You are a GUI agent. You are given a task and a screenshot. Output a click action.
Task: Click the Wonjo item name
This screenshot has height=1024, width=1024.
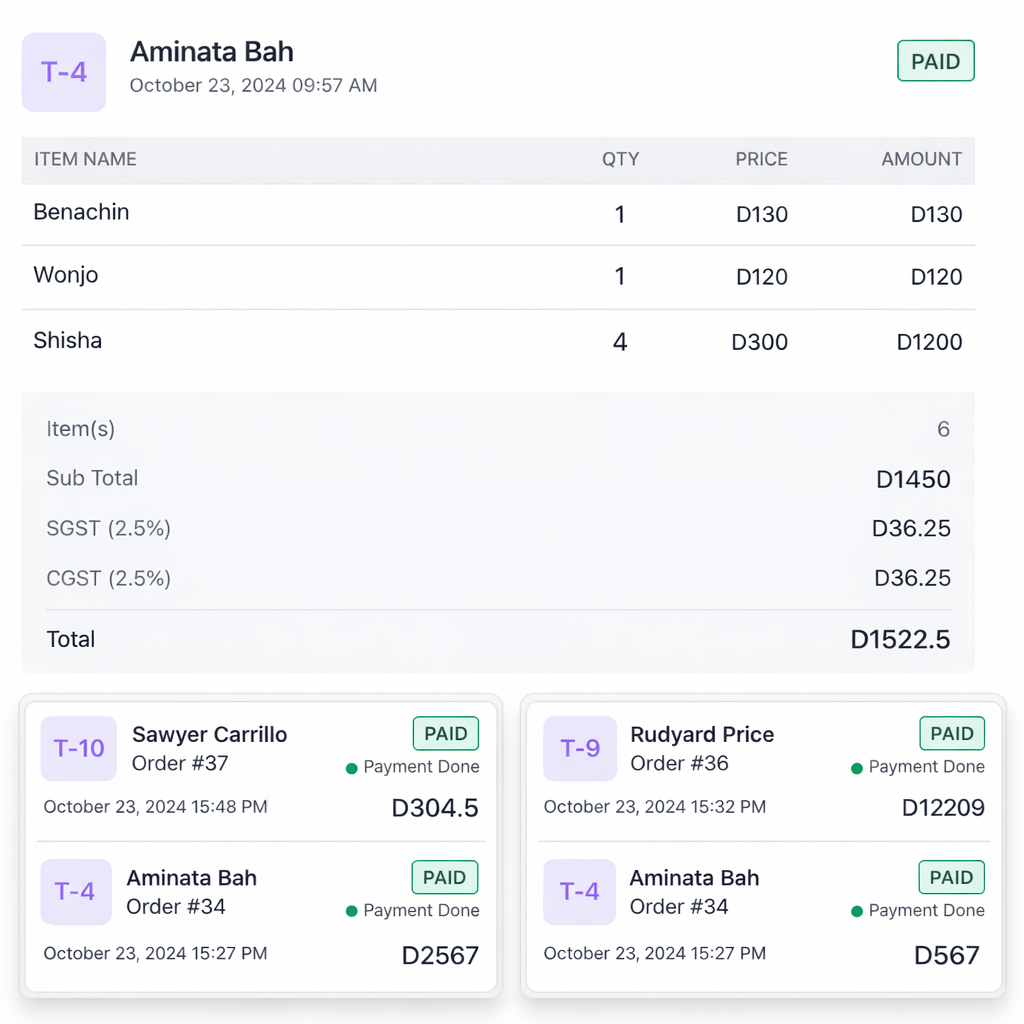(x=65, y=275)
